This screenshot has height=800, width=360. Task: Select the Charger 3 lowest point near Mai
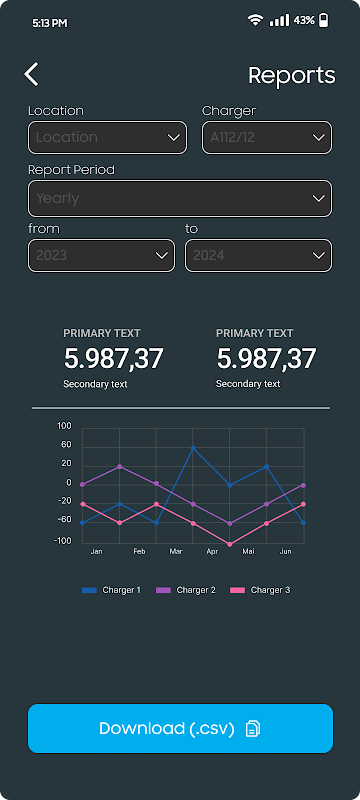[229, 544]
